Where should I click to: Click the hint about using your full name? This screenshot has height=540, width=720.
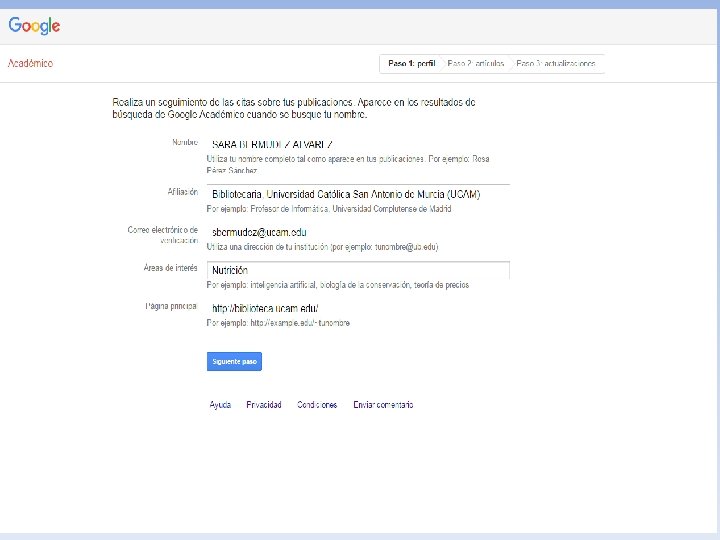coord(348,164)
